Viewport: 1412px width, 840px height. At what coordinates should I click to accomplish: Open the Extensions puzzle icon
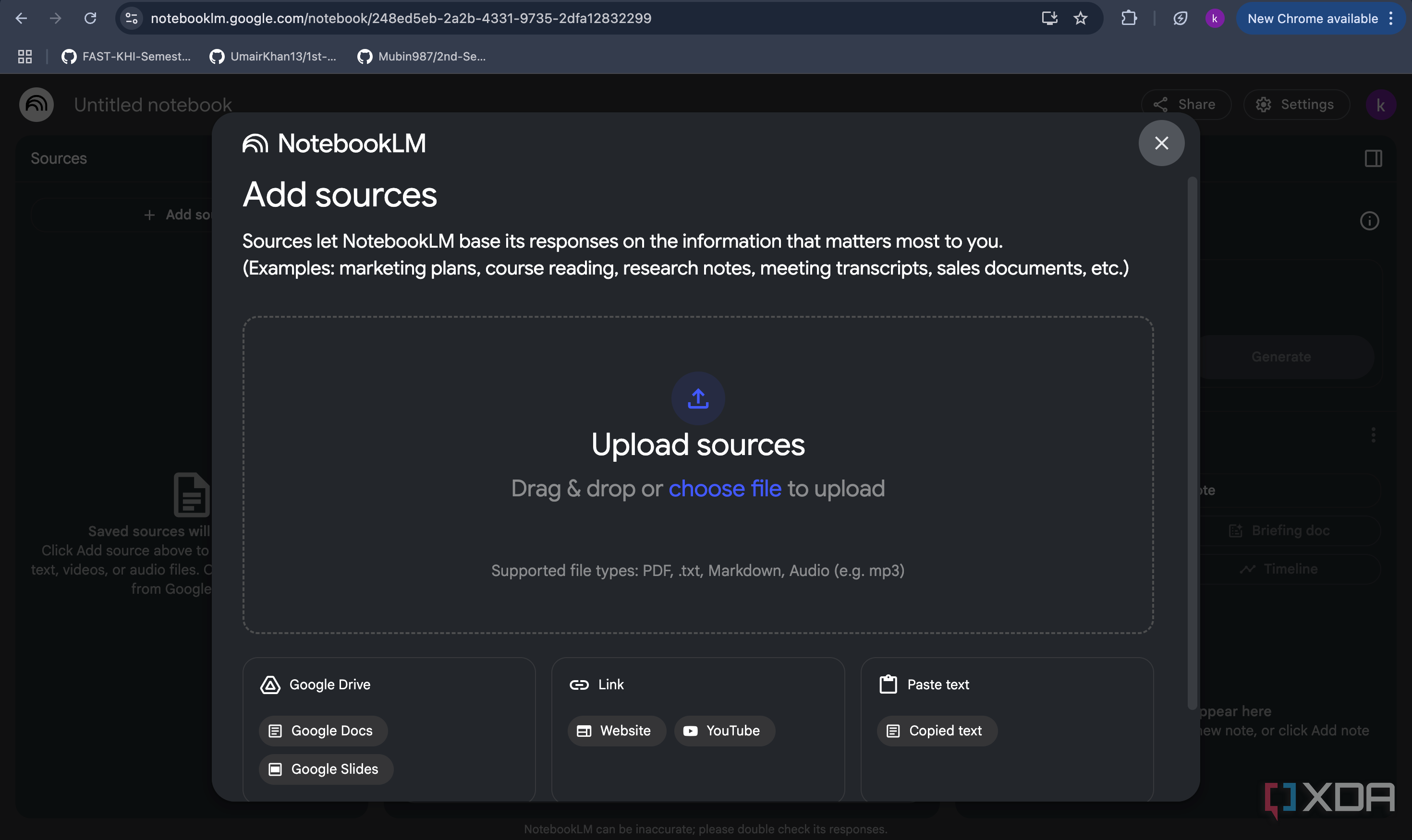[1129, 18]
